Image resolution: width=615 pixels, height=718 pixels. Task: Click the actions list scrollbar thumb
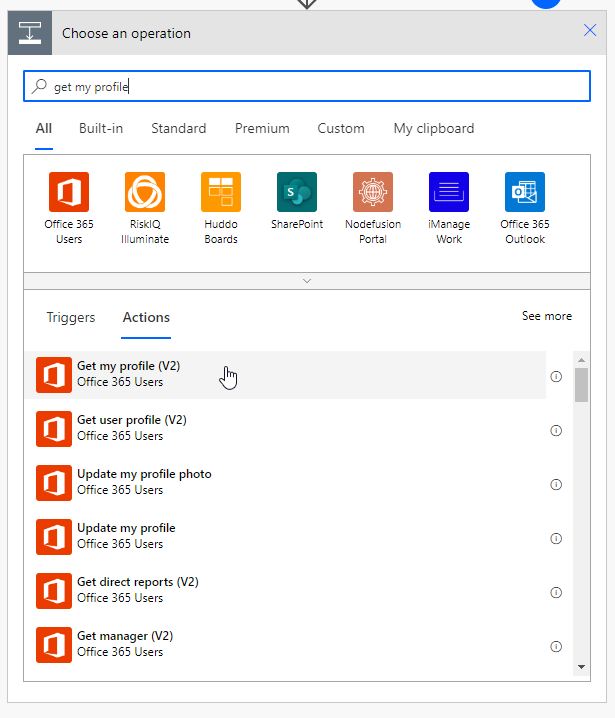click(x=581, y=385)
